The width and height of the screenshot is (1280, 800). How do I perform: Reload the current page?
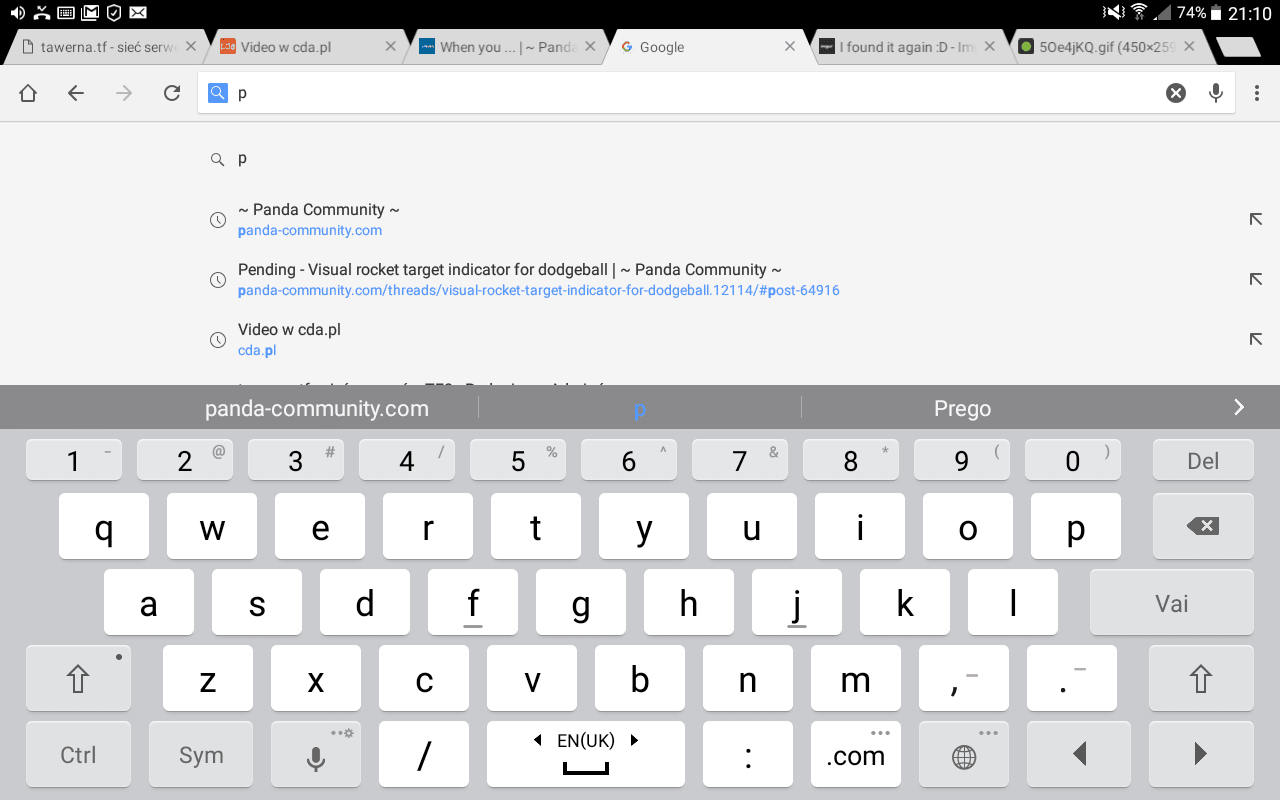pos(171,92)
